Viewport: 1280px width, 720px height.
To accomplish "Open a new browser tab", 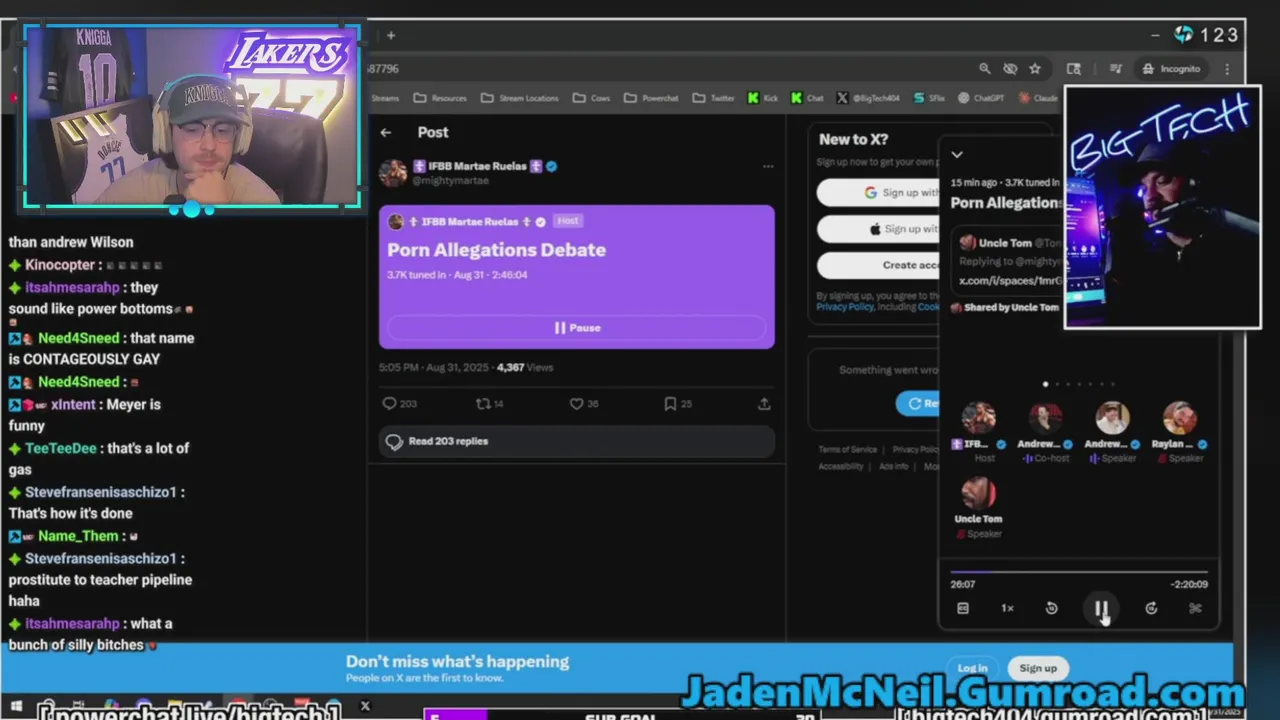I will [x=391, y=35].
